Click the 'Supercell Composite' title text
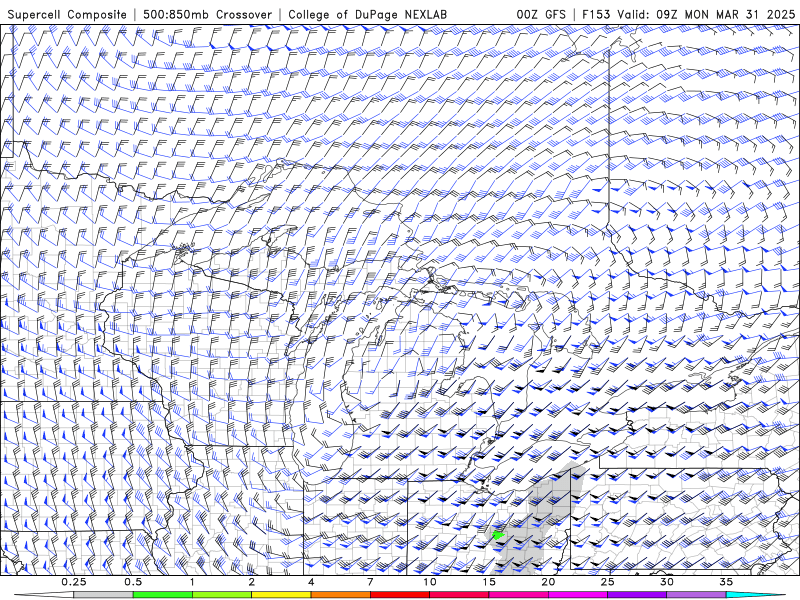 pos(67,14)
